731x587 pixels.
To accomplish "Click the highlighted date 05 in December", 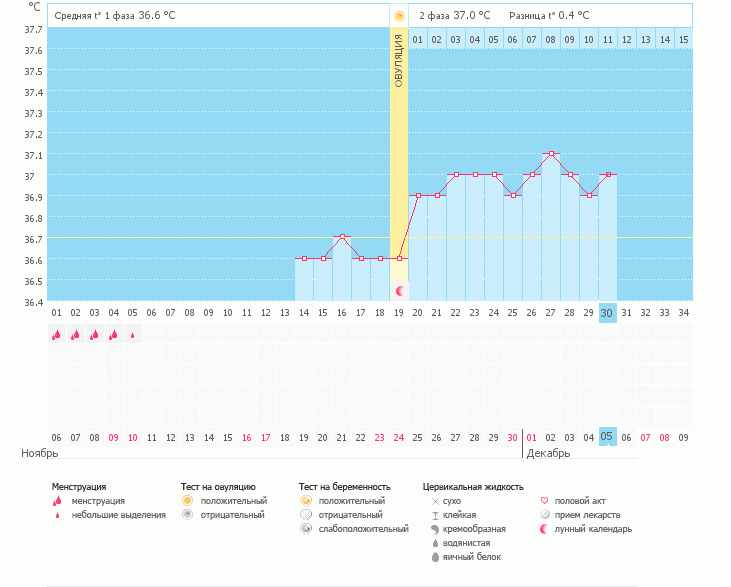I will 607,437.
